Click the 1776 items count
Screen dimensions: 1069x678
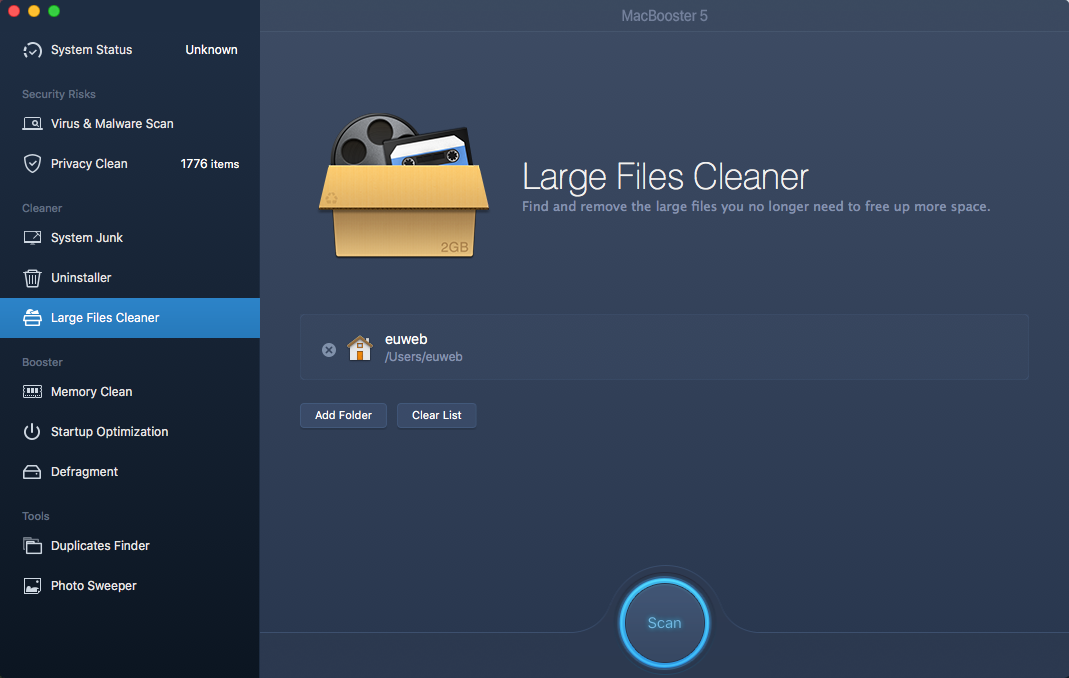(210, 164)
